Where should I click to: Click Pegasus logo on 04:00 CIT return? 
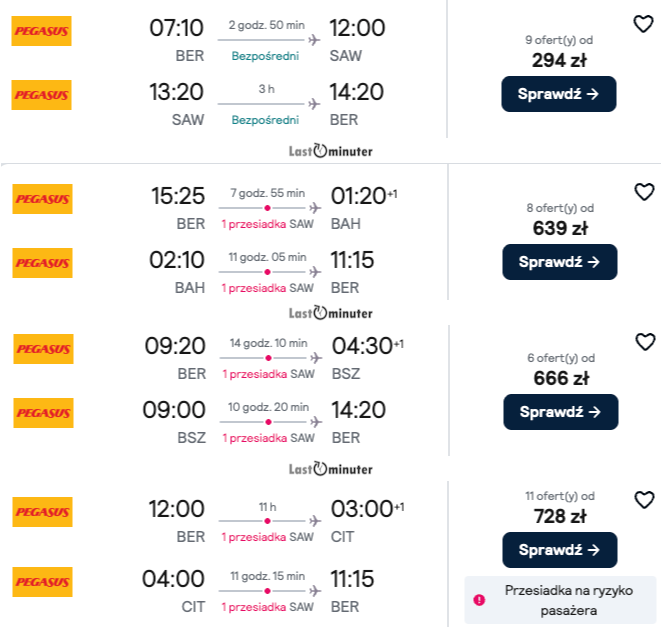[42, 582]
